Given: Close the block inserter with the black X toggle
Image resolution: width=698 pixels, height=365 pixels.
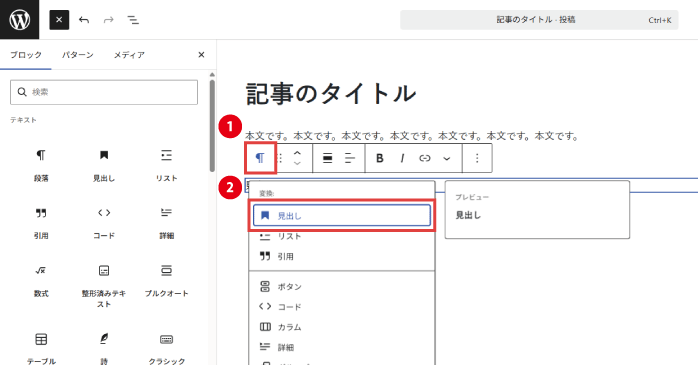Looking at the screenshot, I should 59,20.
